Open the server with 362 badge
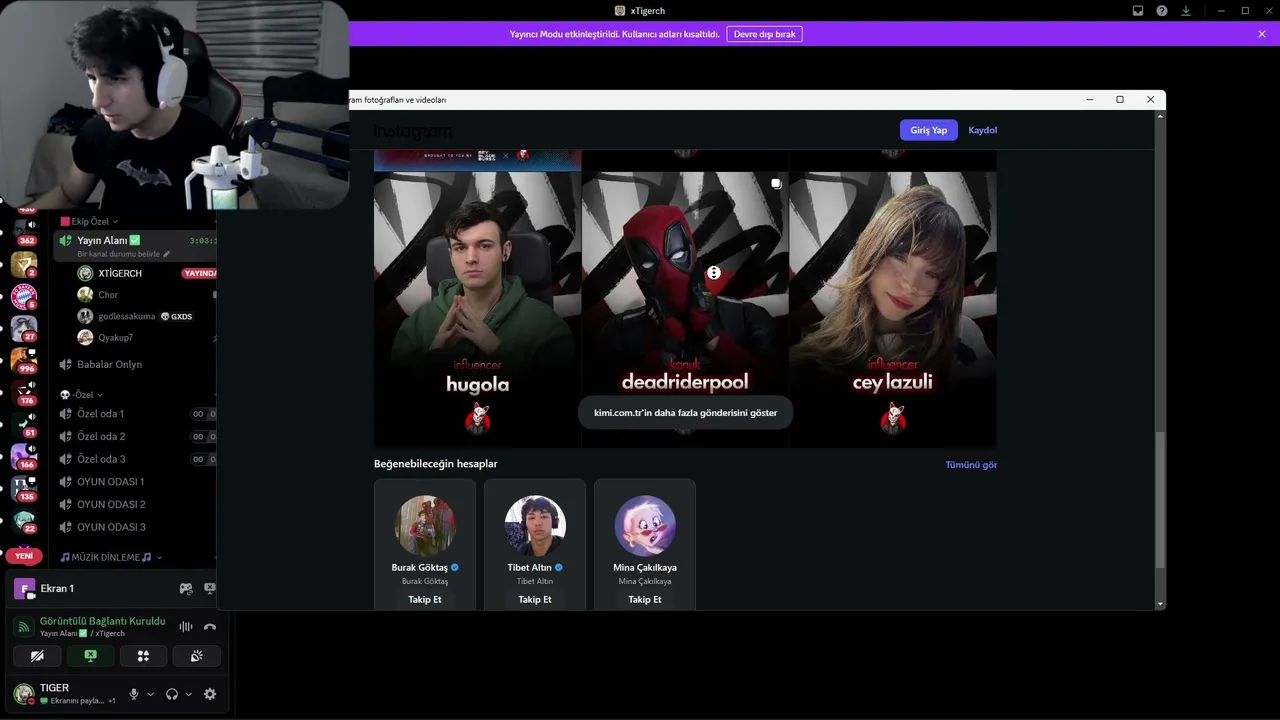Screen dimensions: 1280x720 pyautogui.click(x=24, y=232)
